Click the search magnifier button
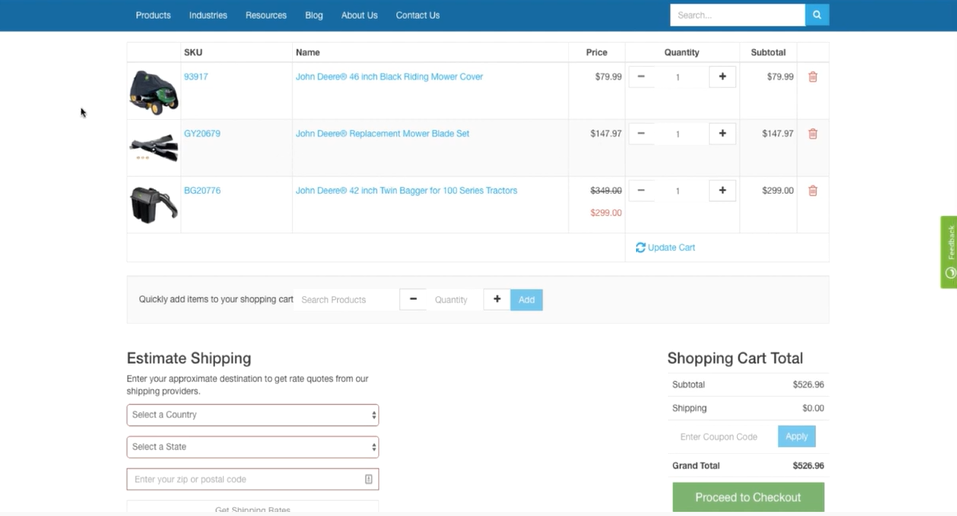 pyautogui.click(x=817, y=15)
